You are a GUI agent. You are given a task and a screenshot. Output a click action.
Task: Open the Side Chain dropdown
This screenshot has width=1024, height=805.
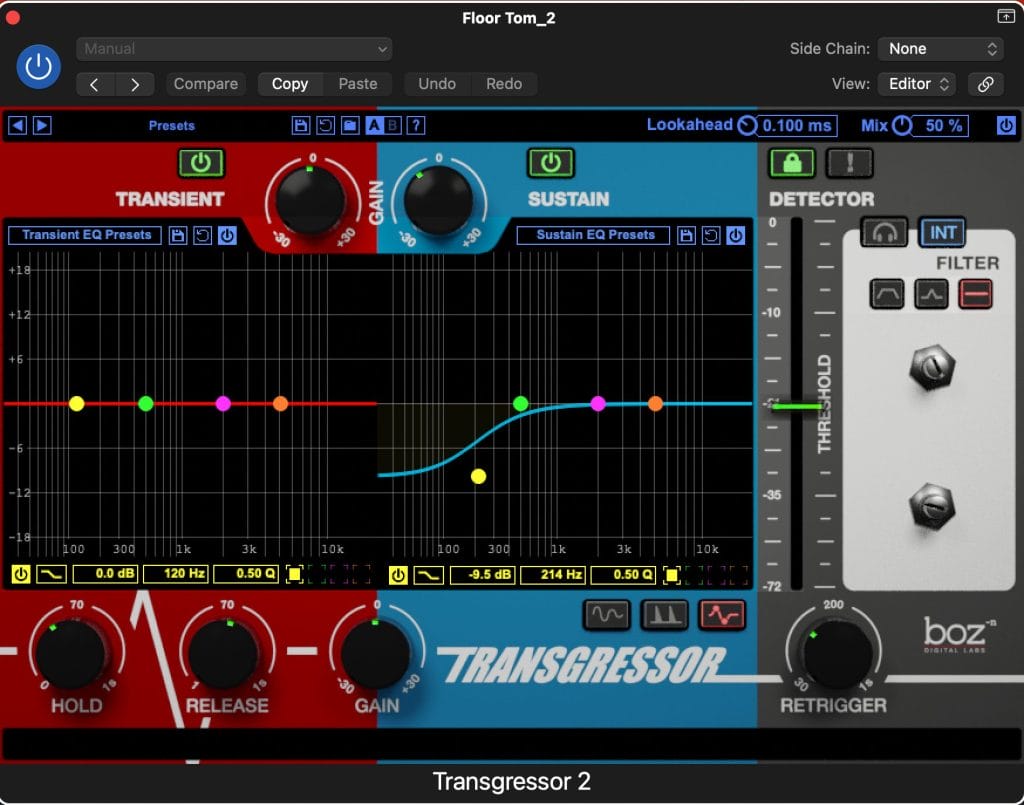click(940, 48)
